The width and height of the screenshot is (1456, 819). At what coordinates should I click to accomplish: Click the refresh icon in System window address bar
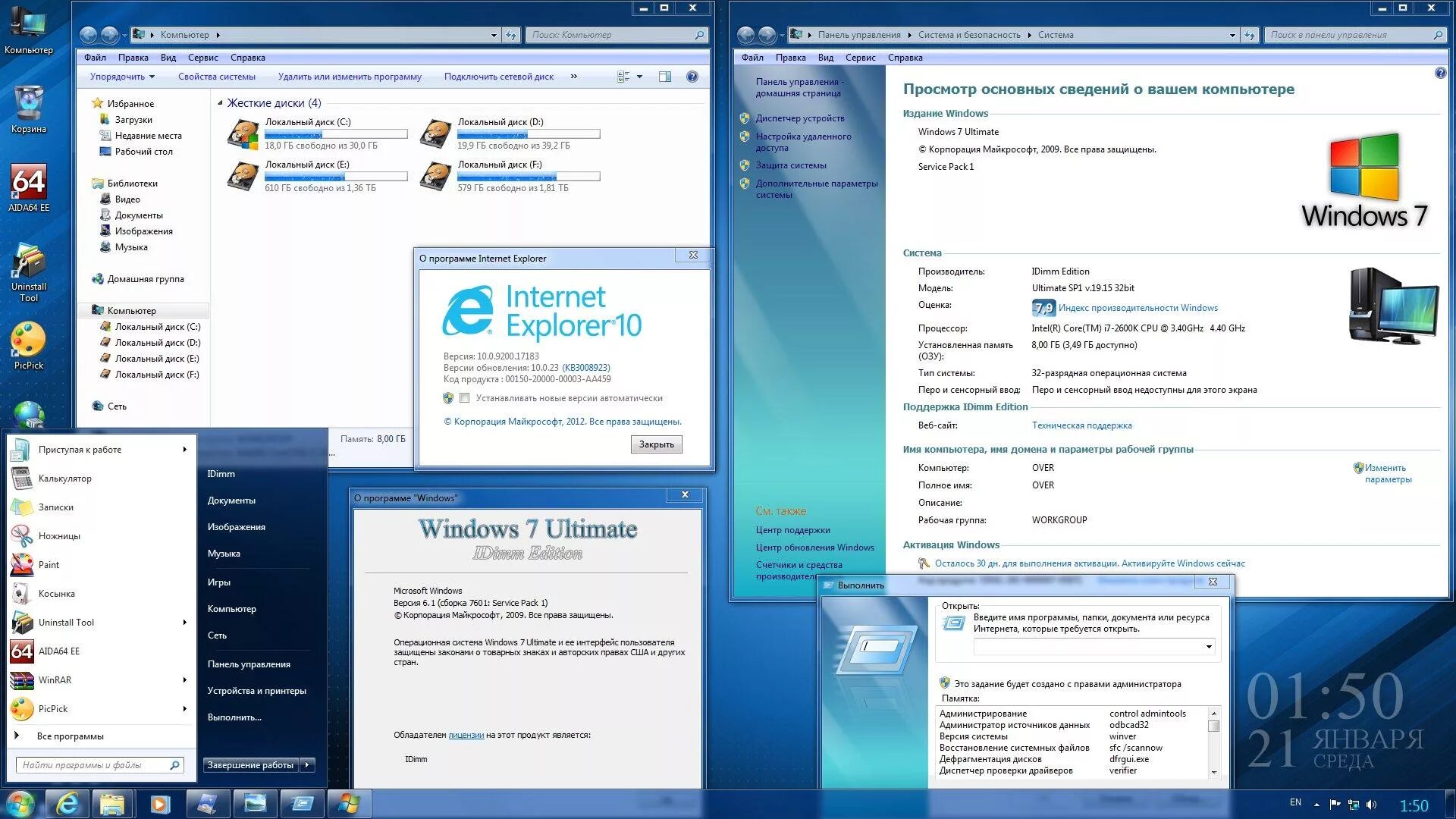point(1249,35)
